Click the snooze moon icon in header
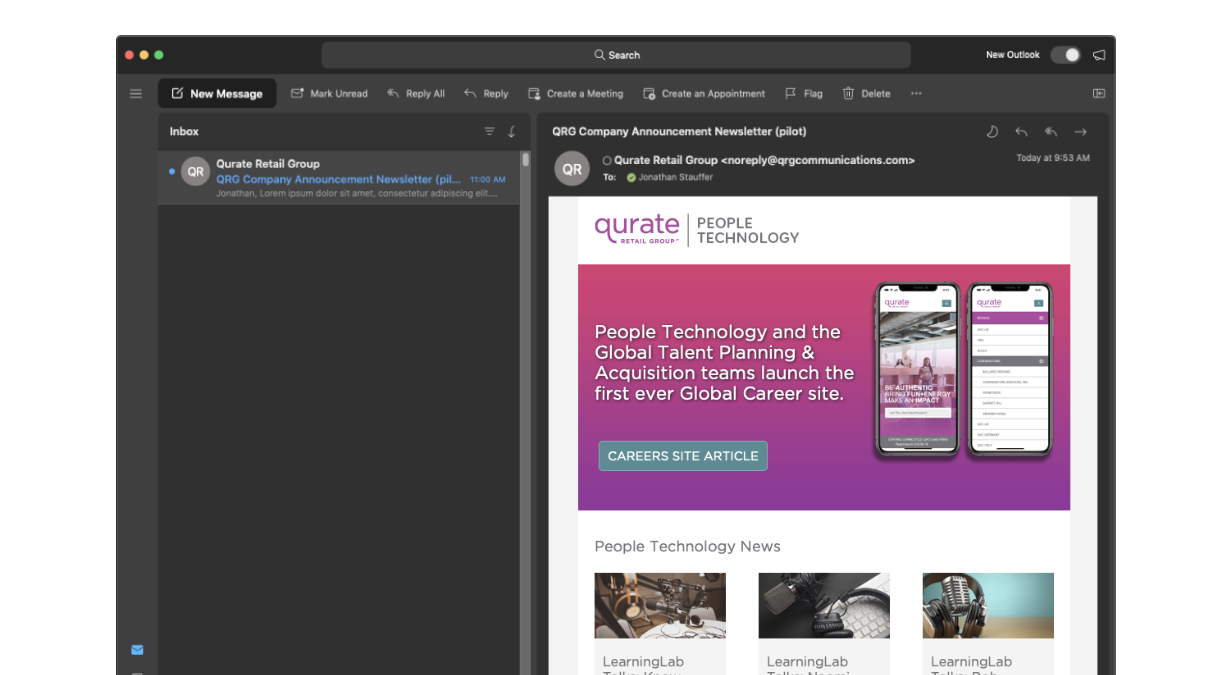This screenshot has width=1232, height=675. [x=992, y=131]
